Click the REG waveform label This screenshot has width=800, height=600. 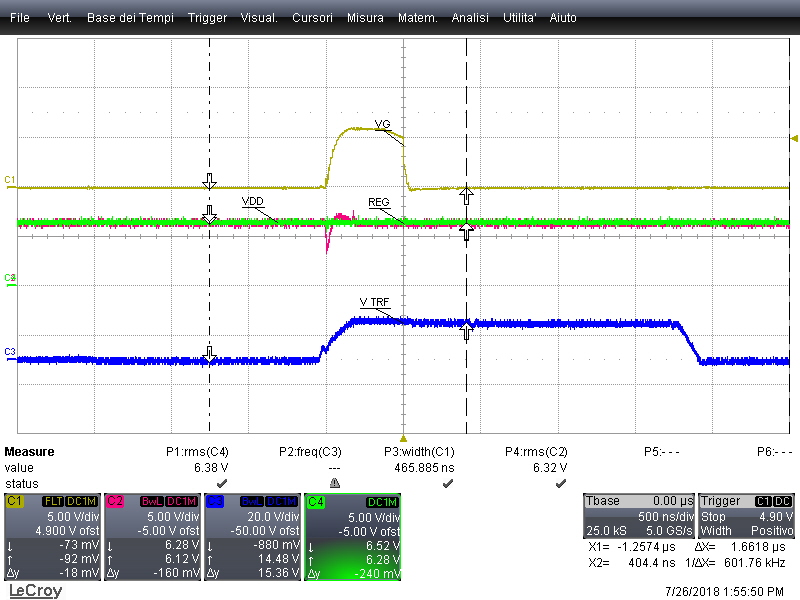(x=379, y=202)
